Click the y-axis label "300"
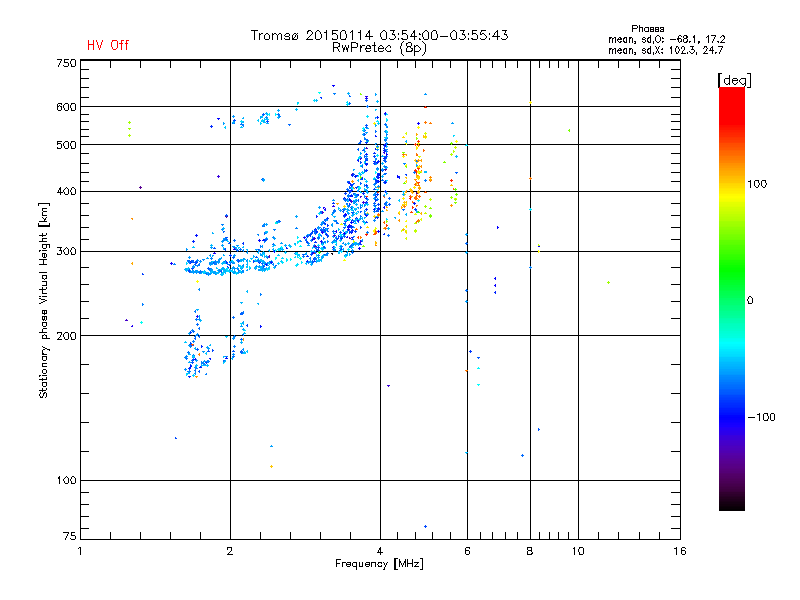Screen dimensions: 800x600 (66, 252)
